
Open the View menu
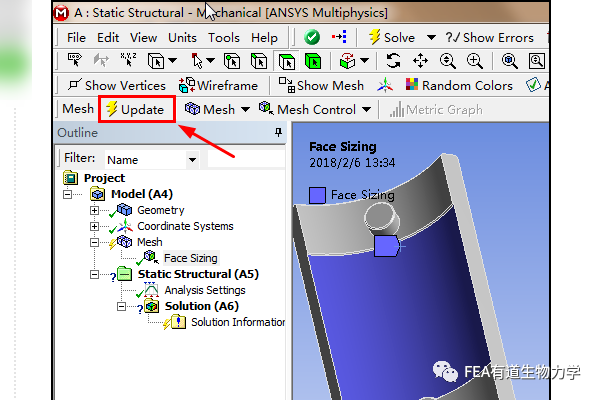click(143, 38)
